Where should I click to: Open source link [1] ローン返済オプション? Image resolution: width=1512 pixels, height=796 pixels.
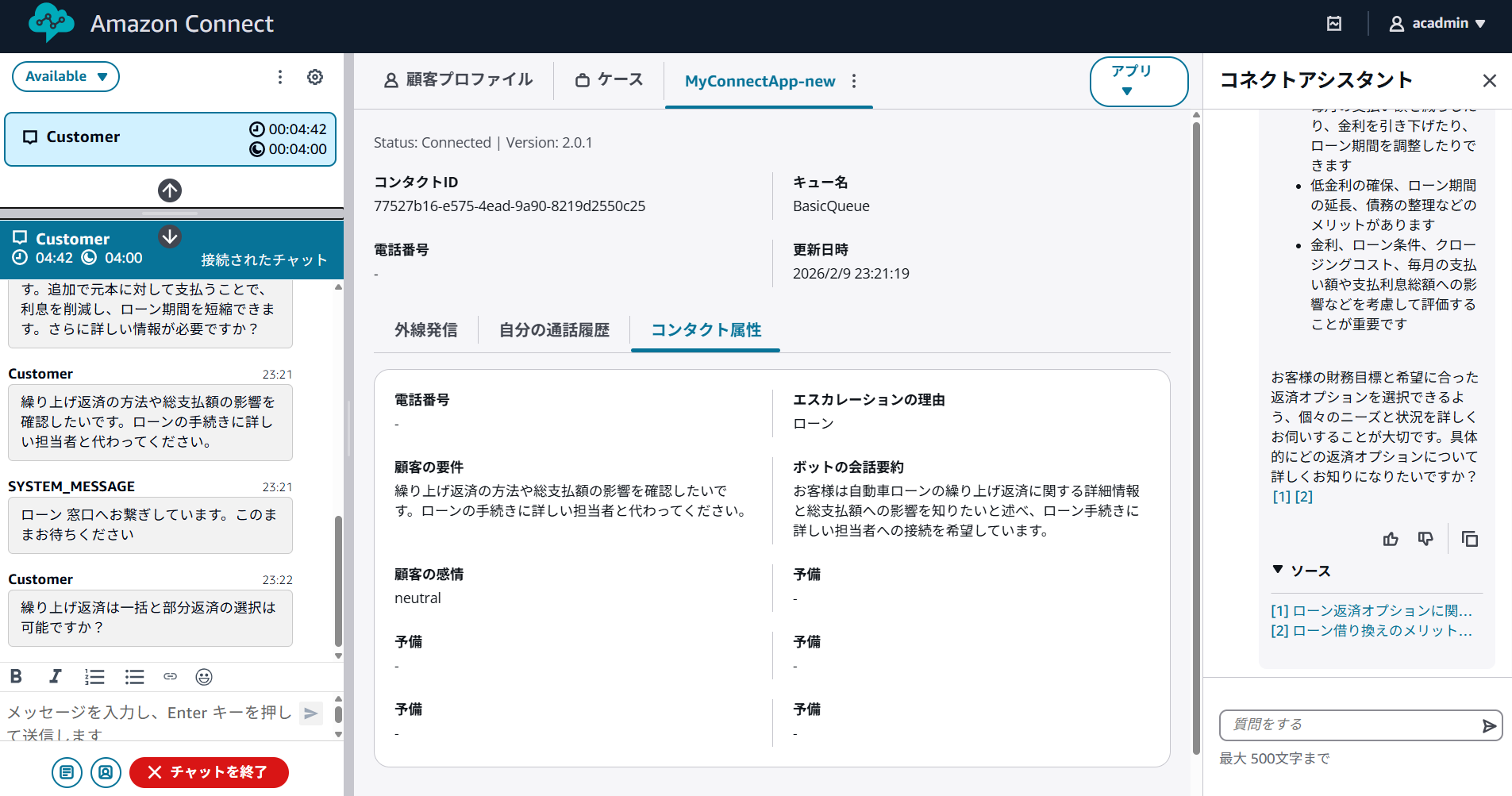pyautogui.click(x=1371, y=610)
